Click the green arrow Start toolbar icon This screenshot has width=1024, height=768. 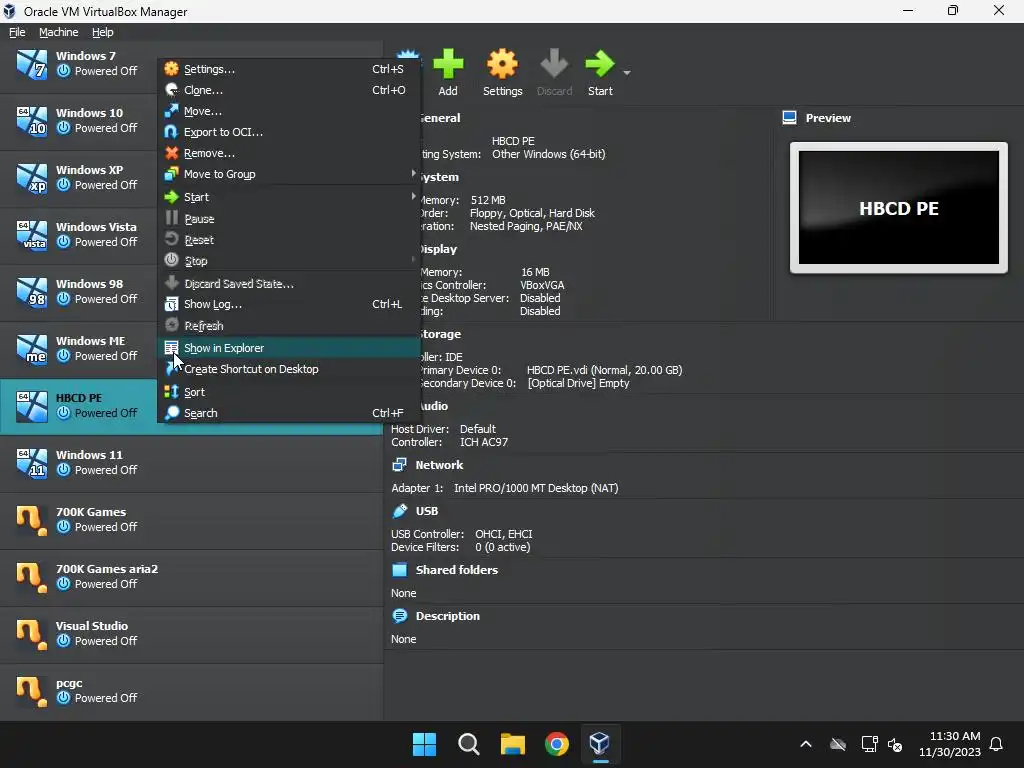[600, 64]
